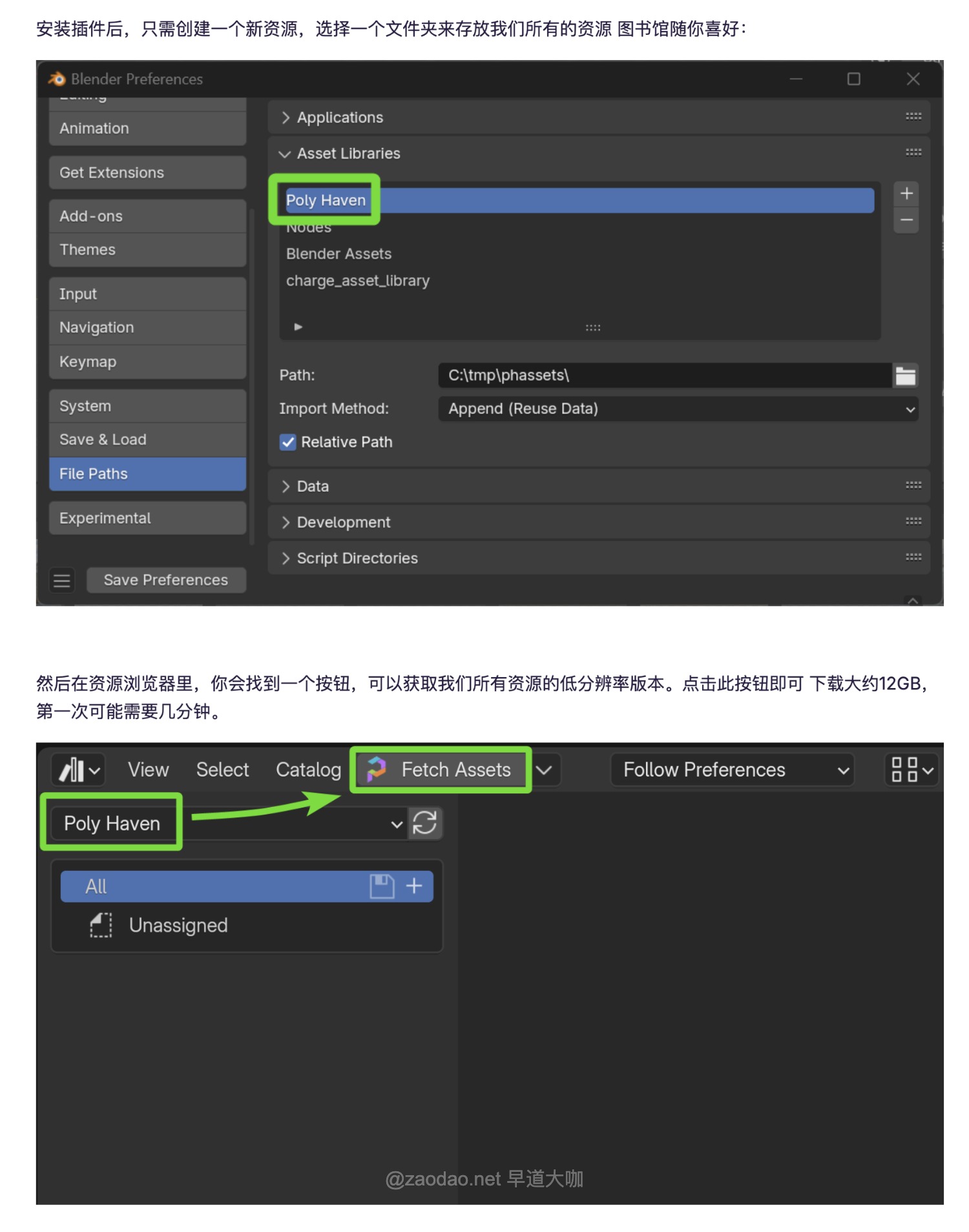Open the Experimental preferences section
969x1232 pixels.
(x=147, y=518)
